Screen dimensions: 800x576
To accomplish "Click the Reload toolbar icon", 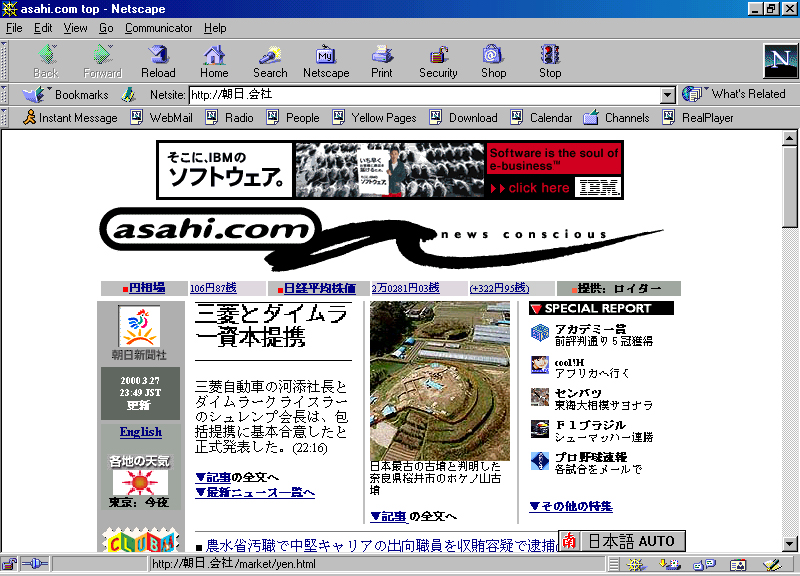I will [158, 59].
